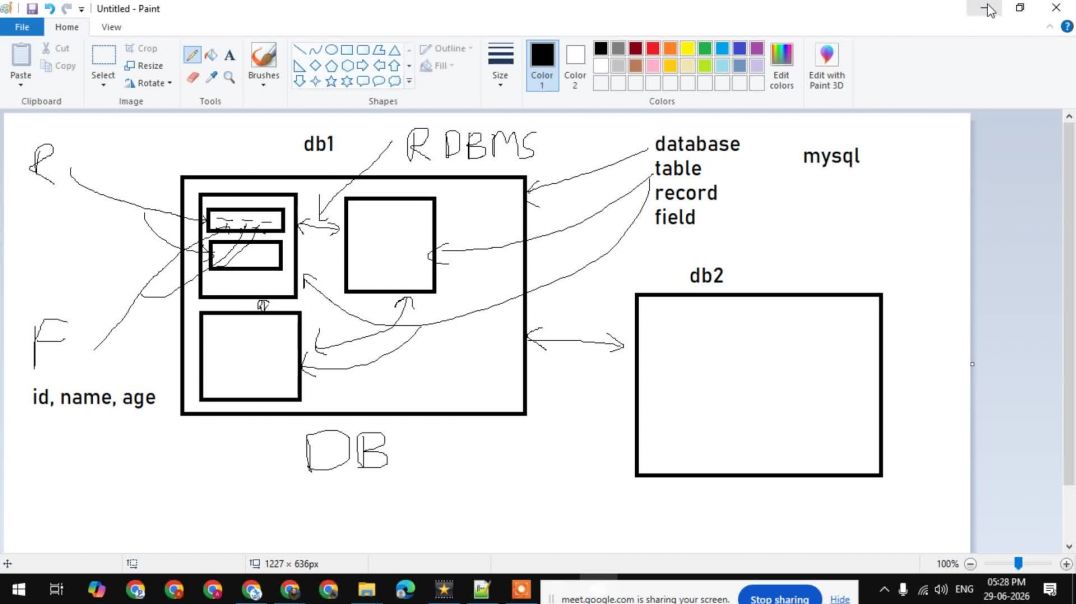Switch to the View tab
The image size is (1076, 604).
tap(111, 27)
